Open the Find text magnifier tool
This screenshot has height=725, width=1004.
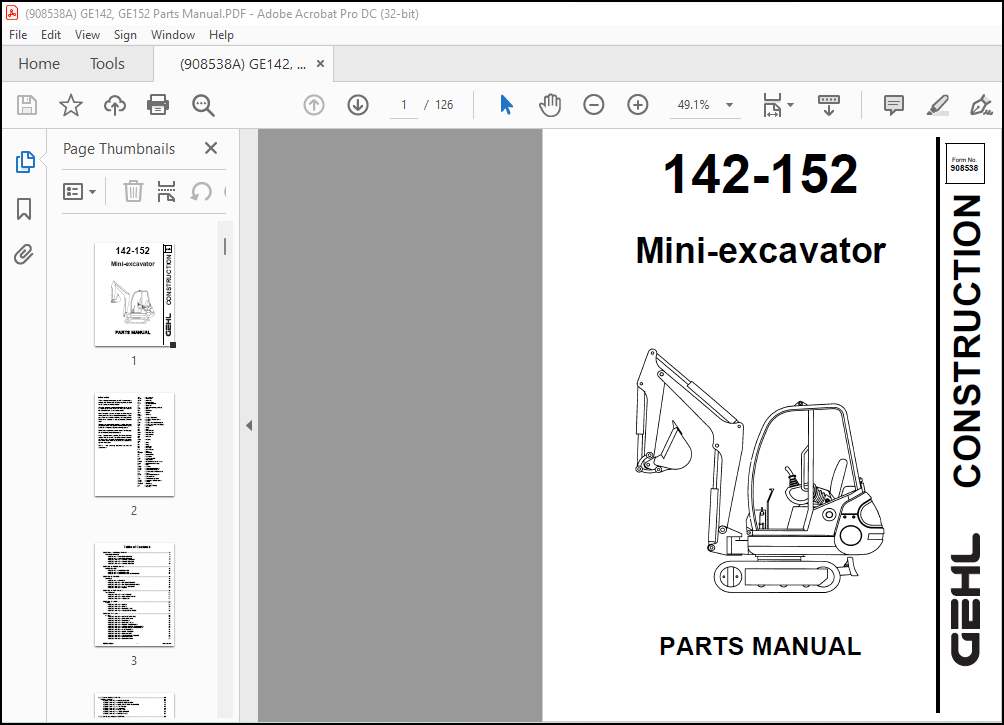203,105
